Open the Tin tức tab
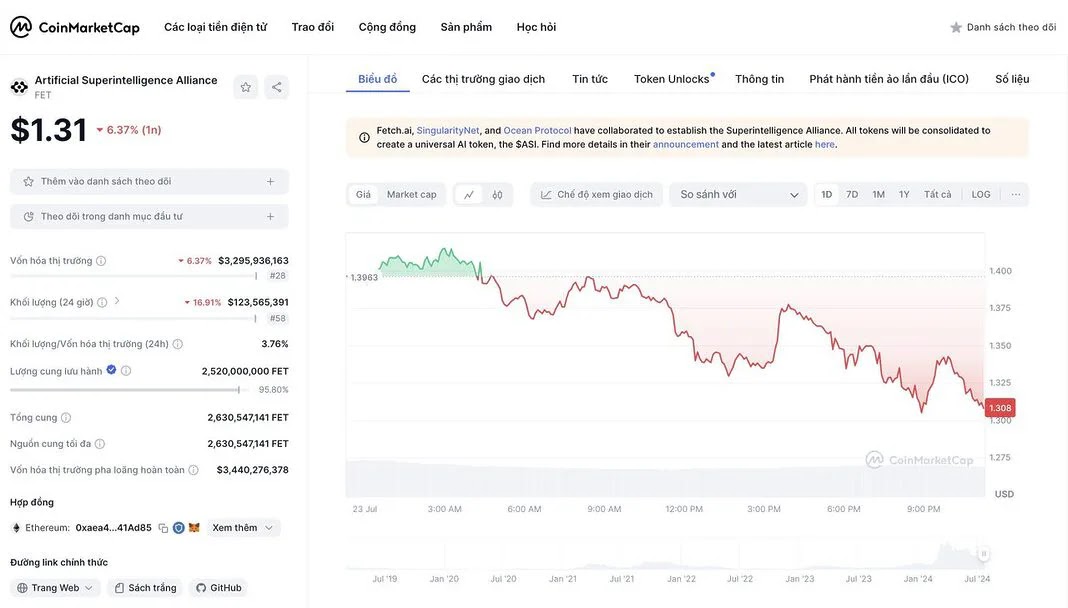This screenshot has height=608, width=1068. tap(590, 79)
